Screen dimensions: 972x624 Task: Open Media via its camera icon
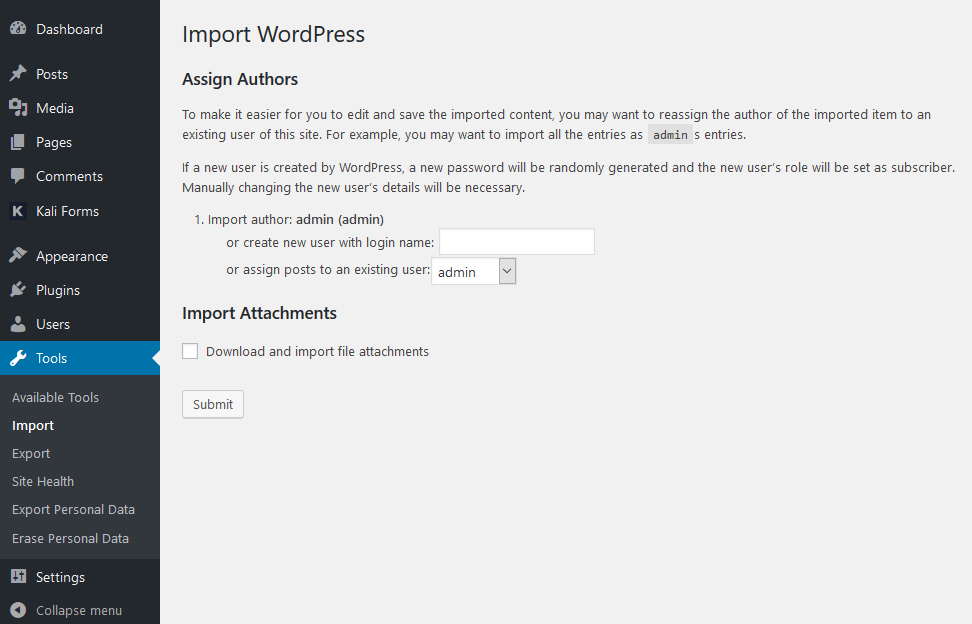(18, 108)
